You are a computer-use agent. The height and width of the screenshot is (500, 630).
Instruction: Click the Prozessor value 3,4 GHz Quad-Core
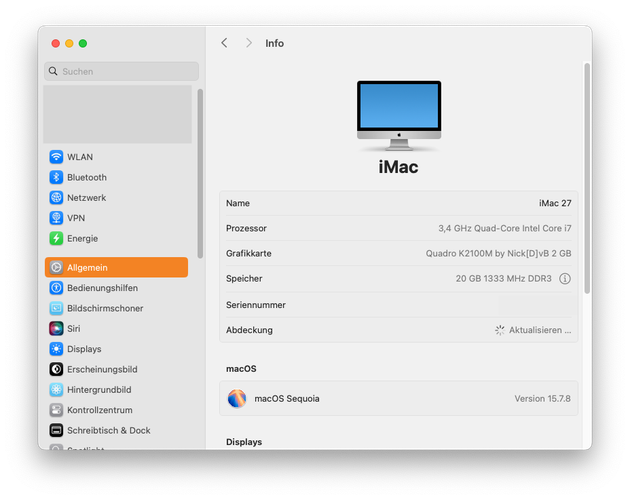click(505, 228)
